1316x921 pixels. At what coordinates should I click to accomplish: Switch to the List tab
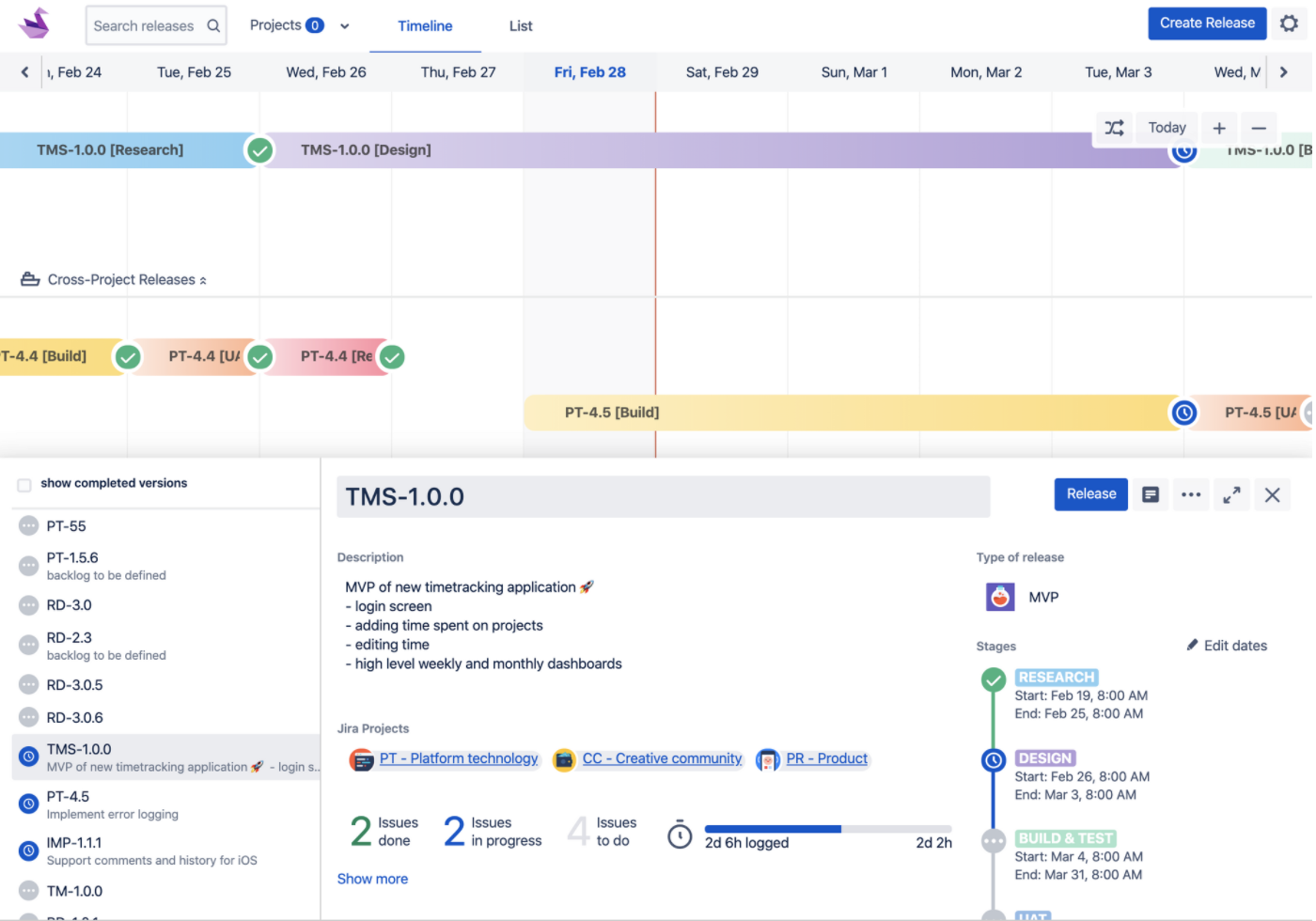(x=520, y=25)
